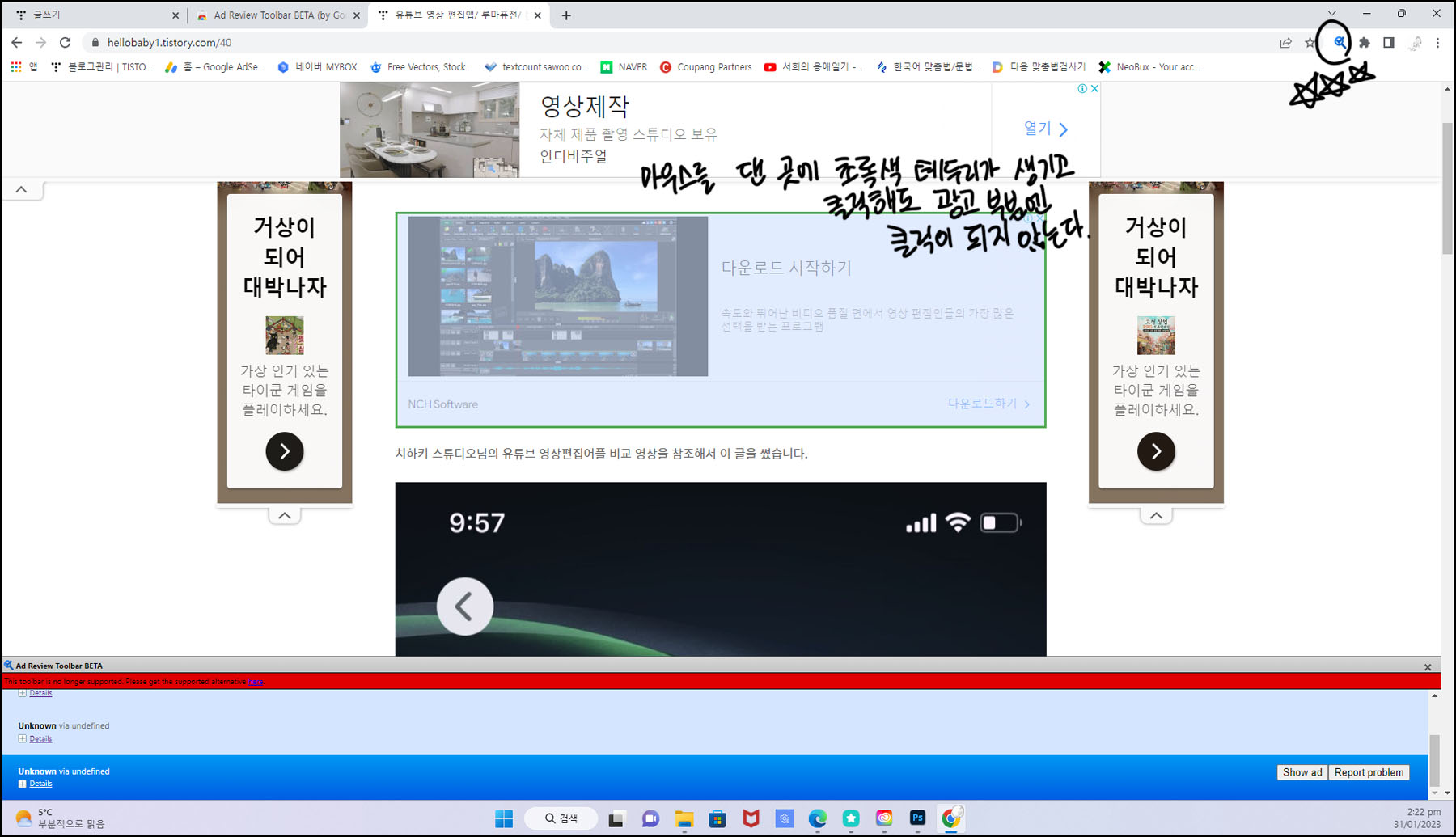
Task: Open the tab search dropdown chevron
Action: point(1331,14)
